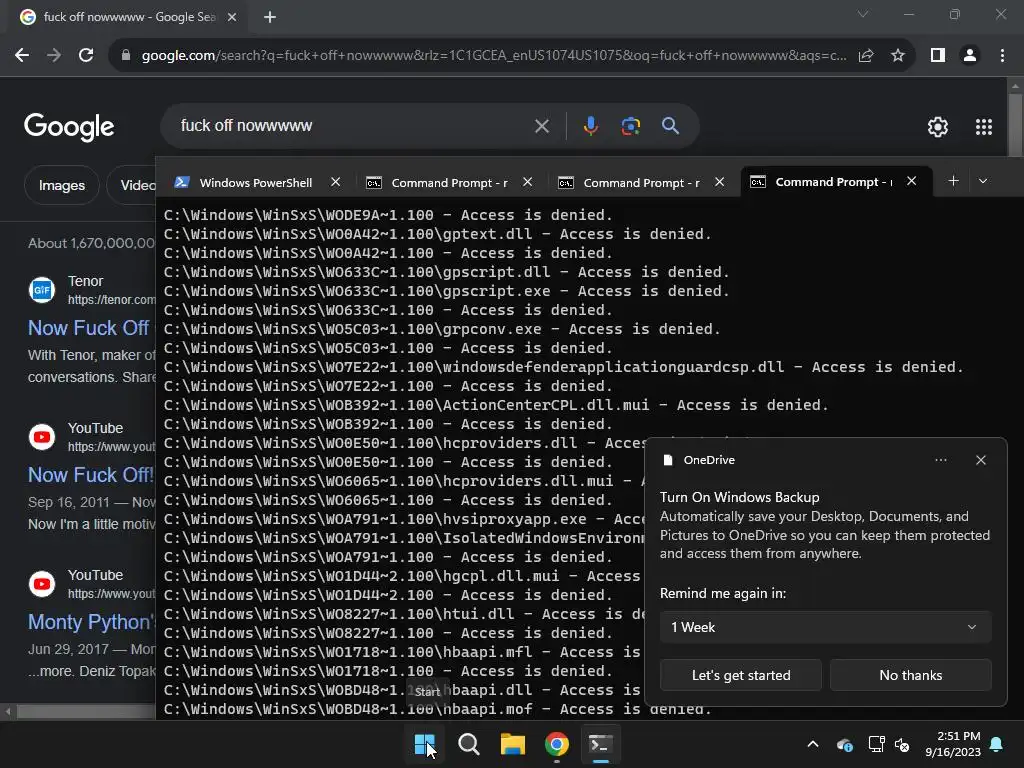Image resolution: width=1024 pixels, height=768 pixels.
Task: Clear the Google search box
Action: click(542, 126)
